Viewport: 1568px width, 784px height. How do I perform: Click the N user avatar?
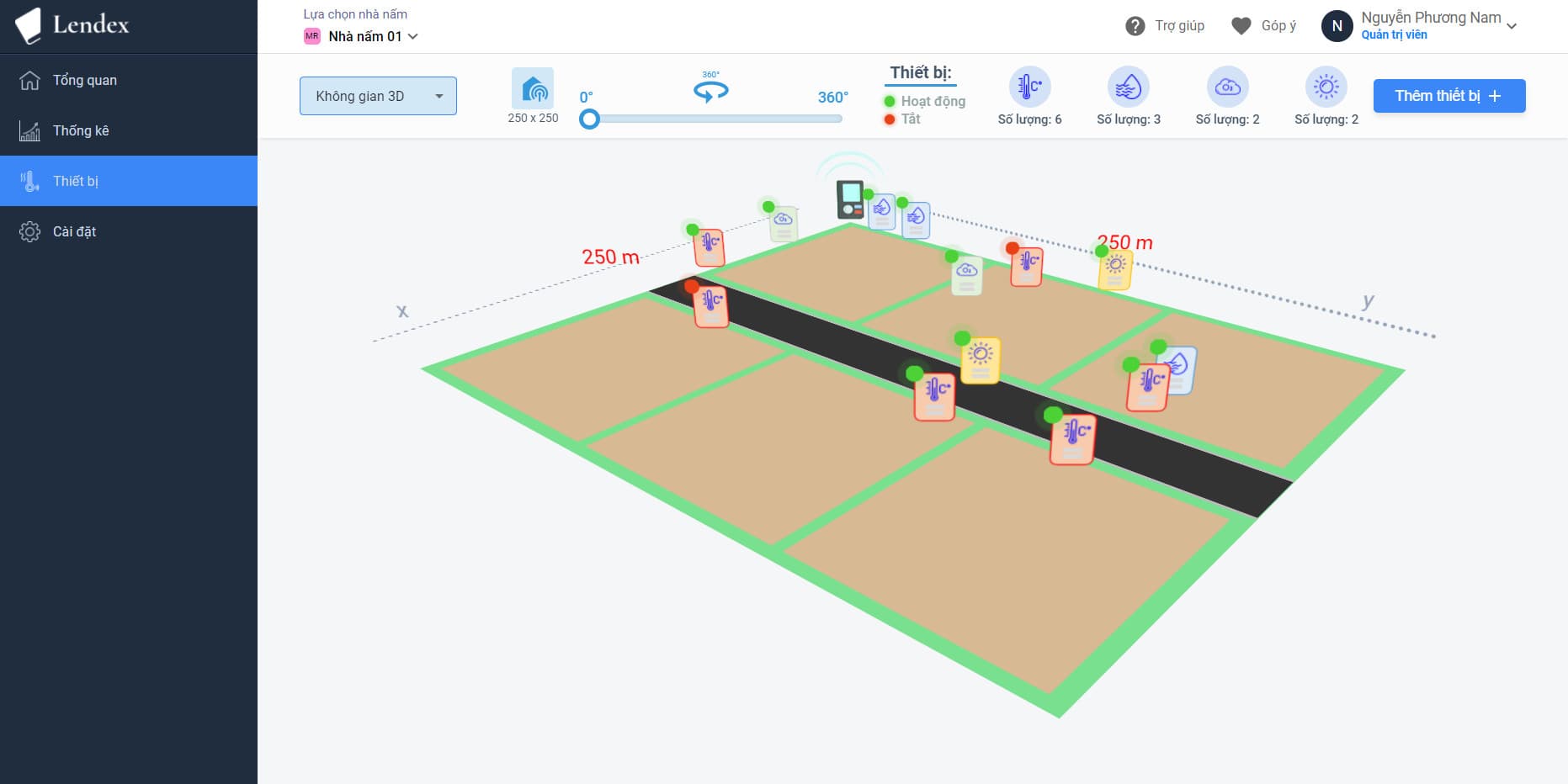(x=1337, y=26)
